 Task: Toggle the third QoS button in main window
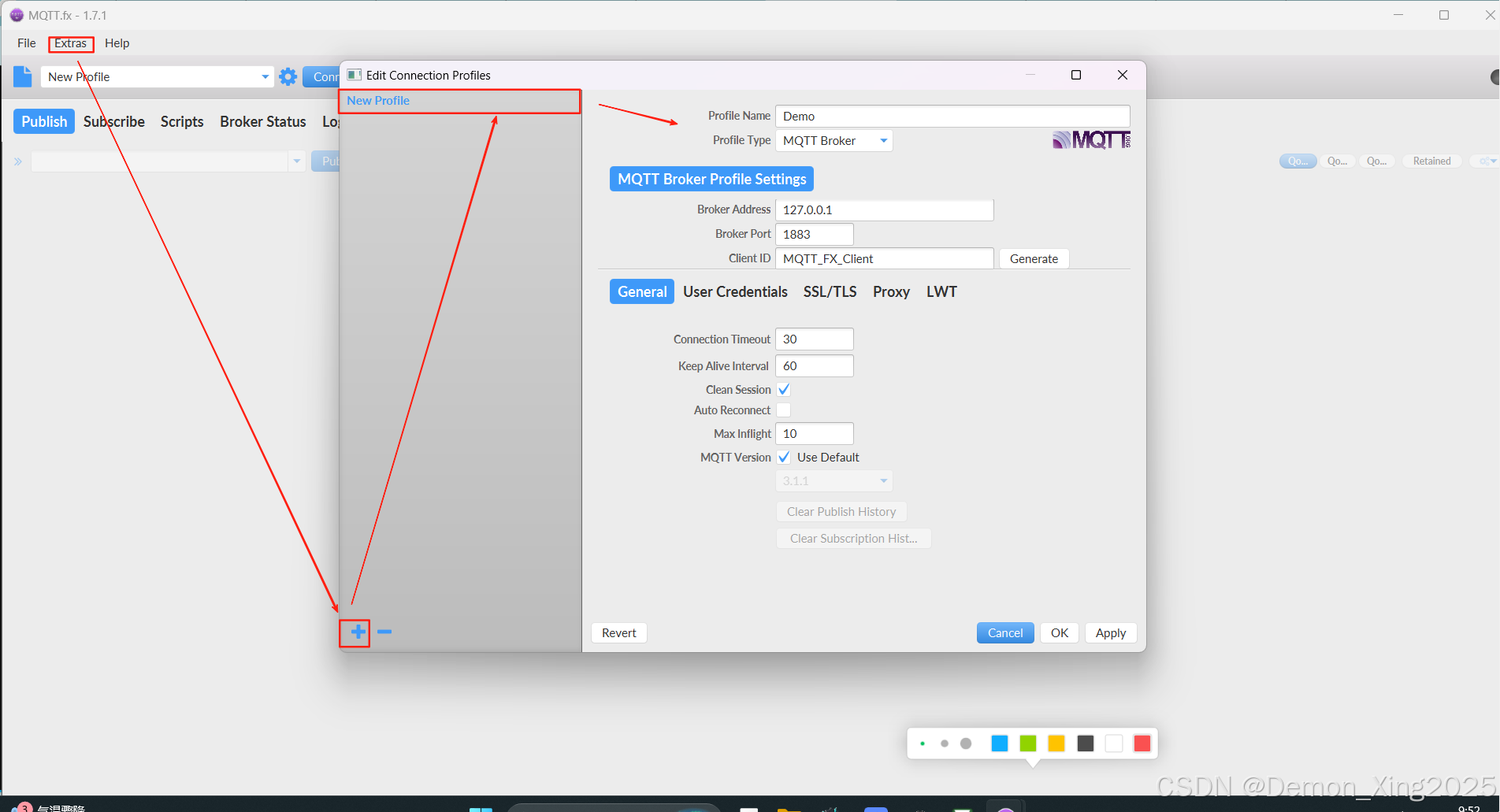click(1377, 161)
